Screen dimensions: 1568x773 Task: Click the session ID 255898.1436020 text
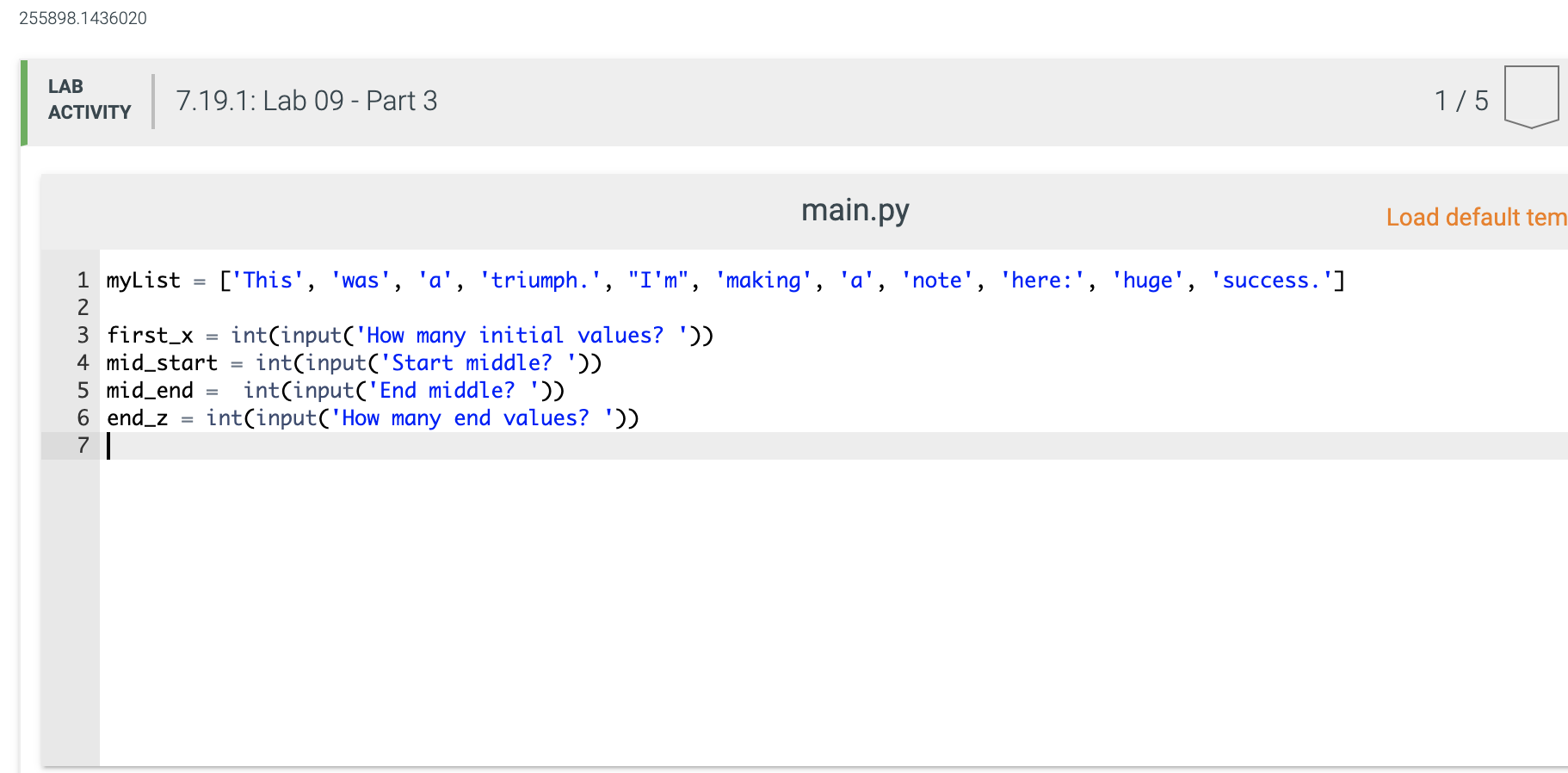click(83, 17)
